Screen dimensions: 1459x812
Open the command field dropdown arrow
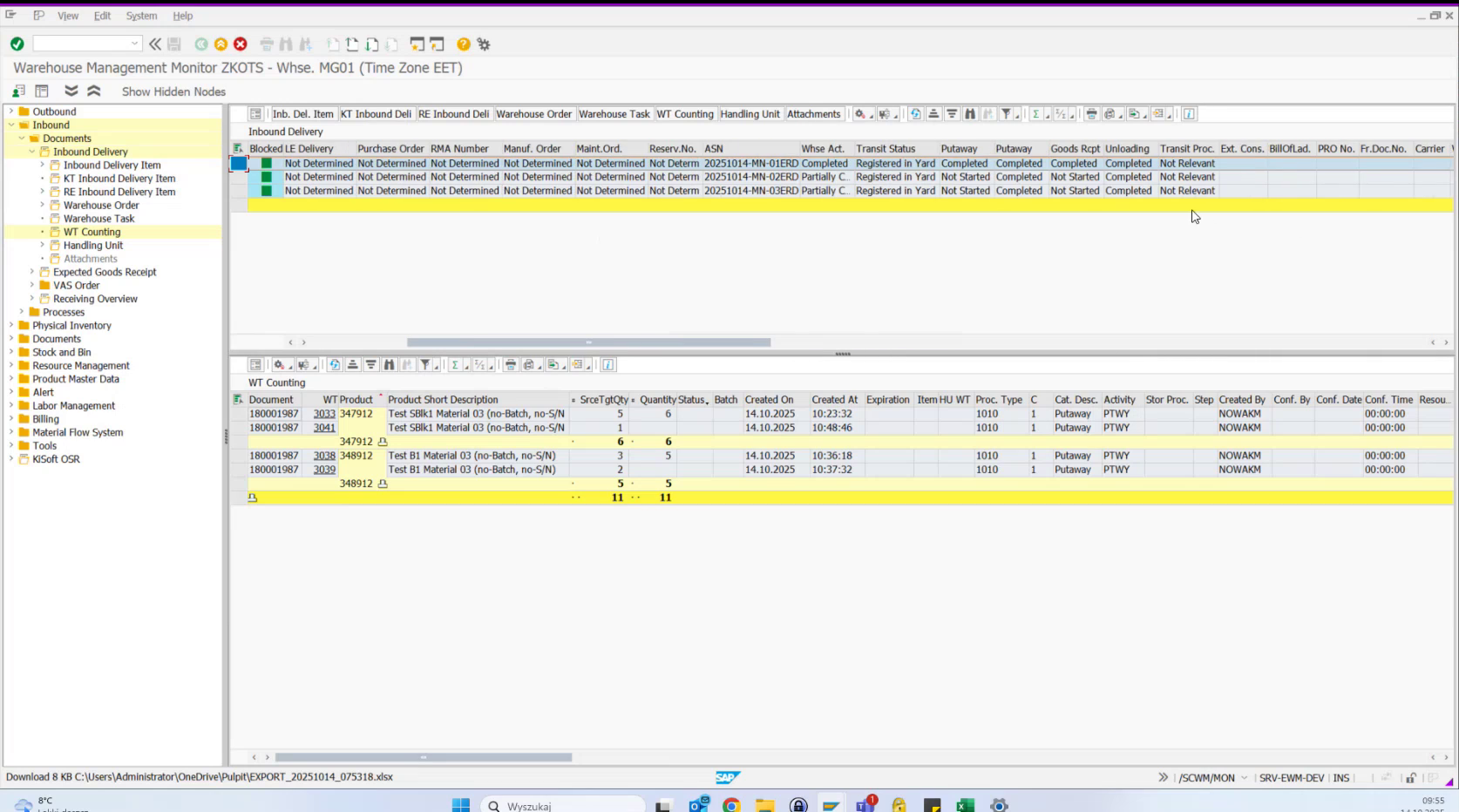click(x=134, y=43)
